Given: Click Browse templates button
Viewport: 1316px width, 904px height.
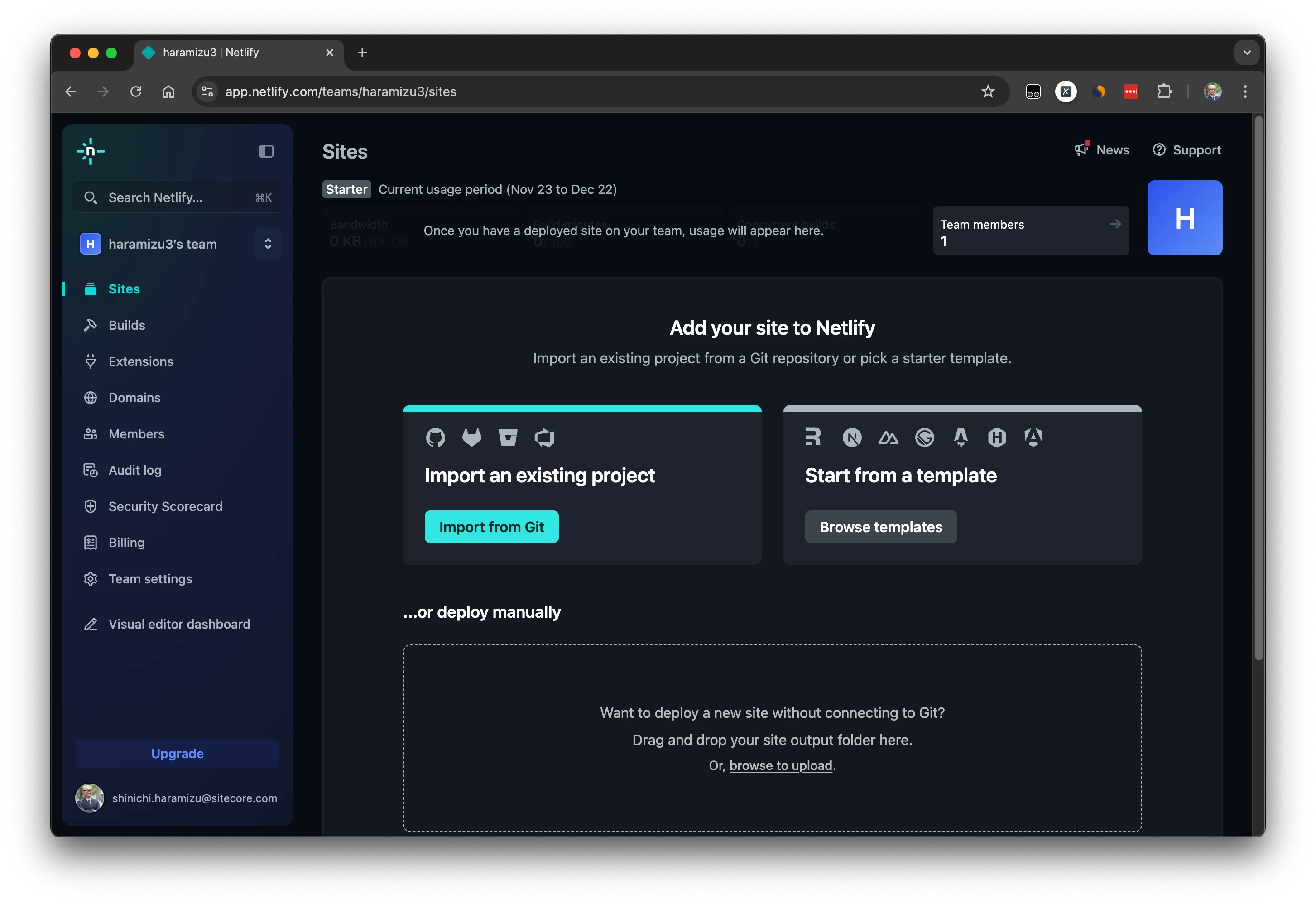Looking at the screenshot, I should (x=880, y=526).
